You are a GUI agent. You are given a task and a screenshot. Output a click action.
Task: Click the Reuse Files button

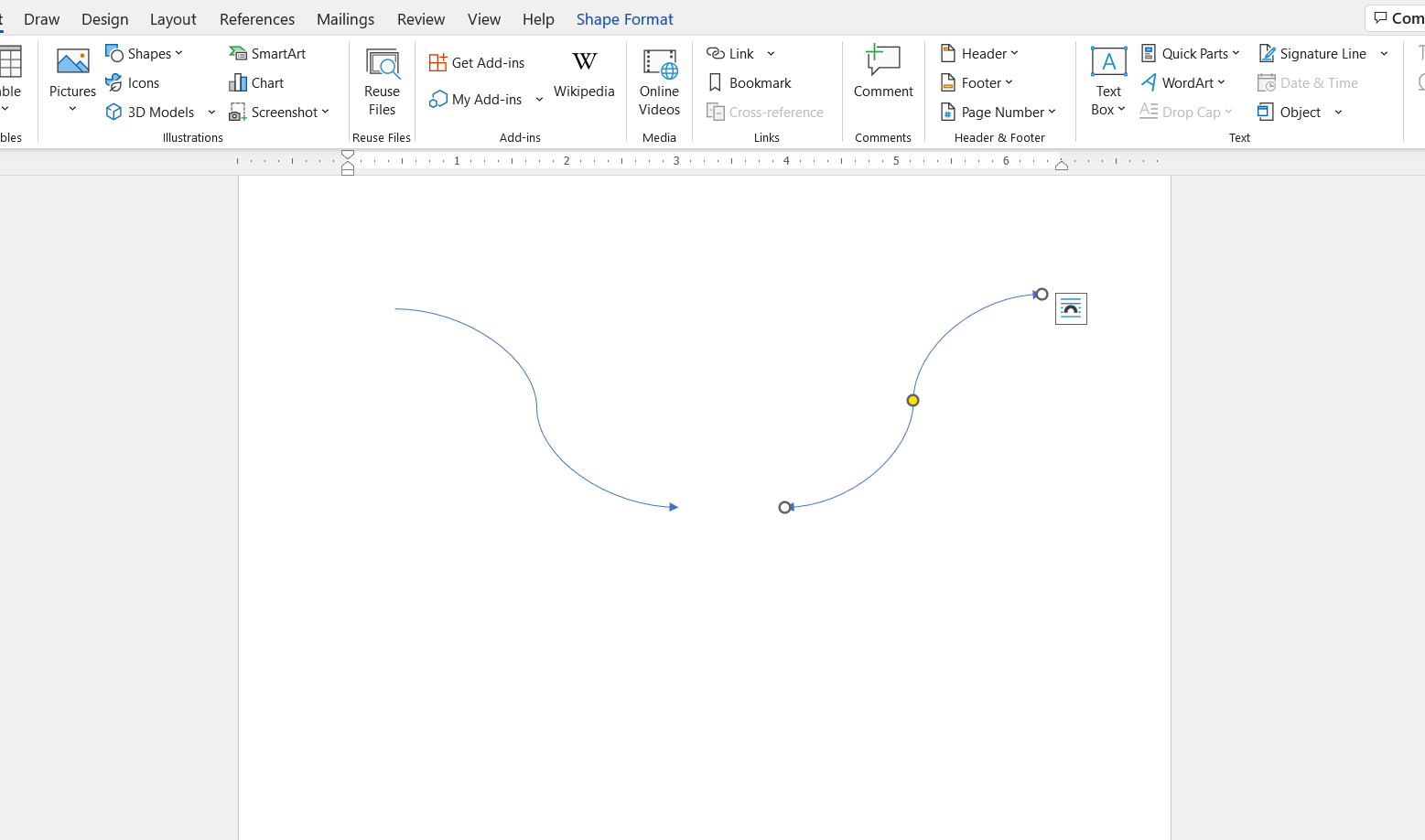point(382,82)
